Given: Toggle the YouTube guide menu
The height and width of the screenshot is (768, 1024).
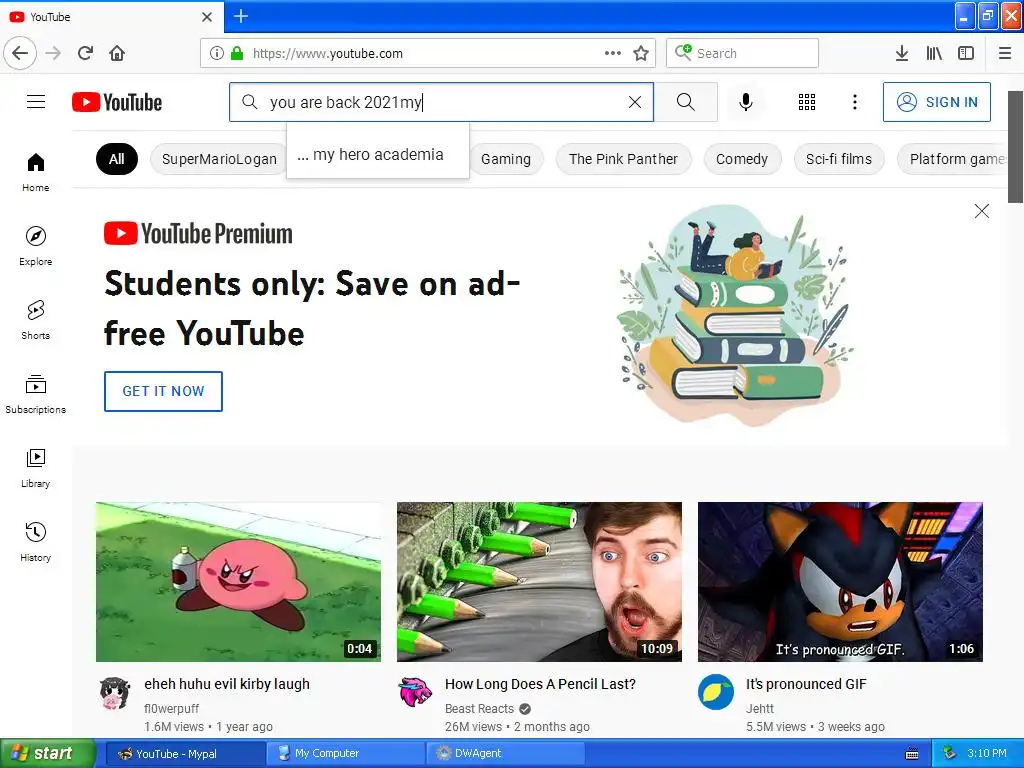Looking at the screenshot, I should click(36, 102).
